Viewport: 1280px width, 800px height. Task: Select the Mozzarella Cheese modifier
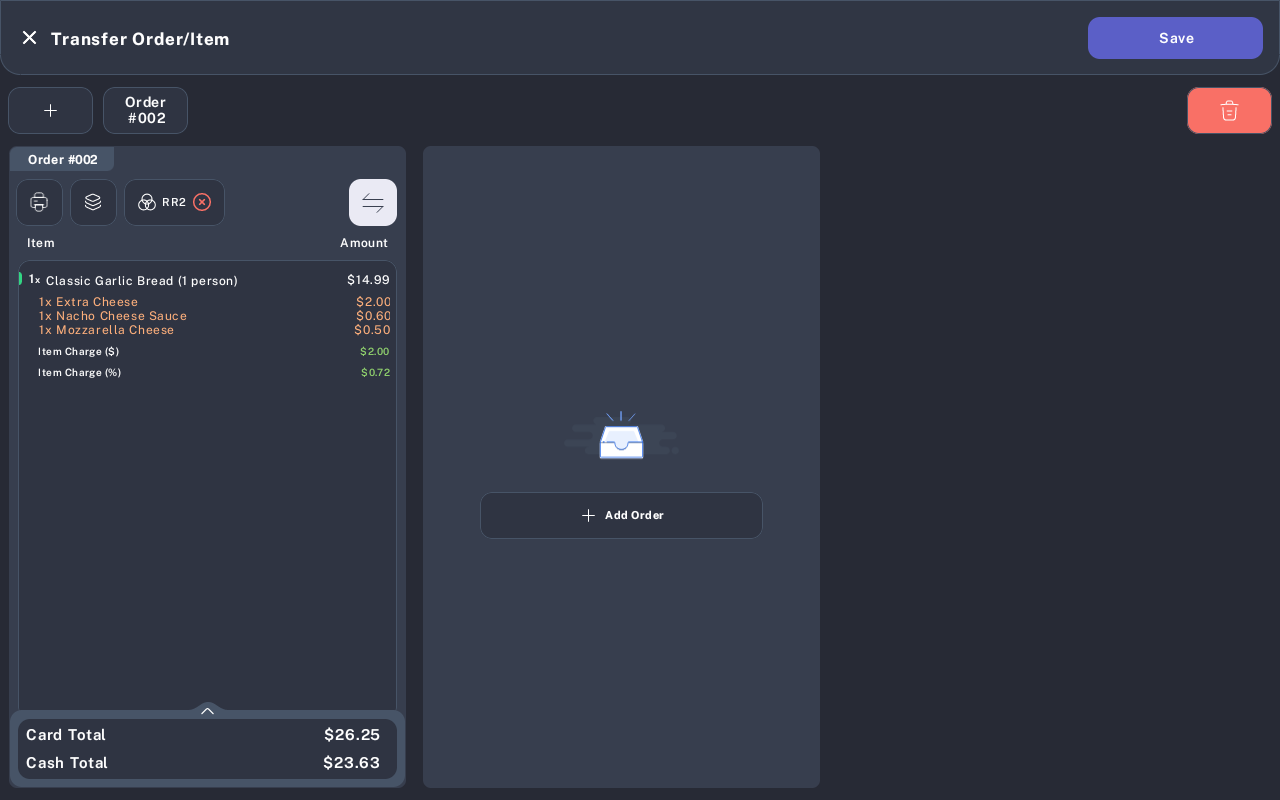tap(214, 330)
